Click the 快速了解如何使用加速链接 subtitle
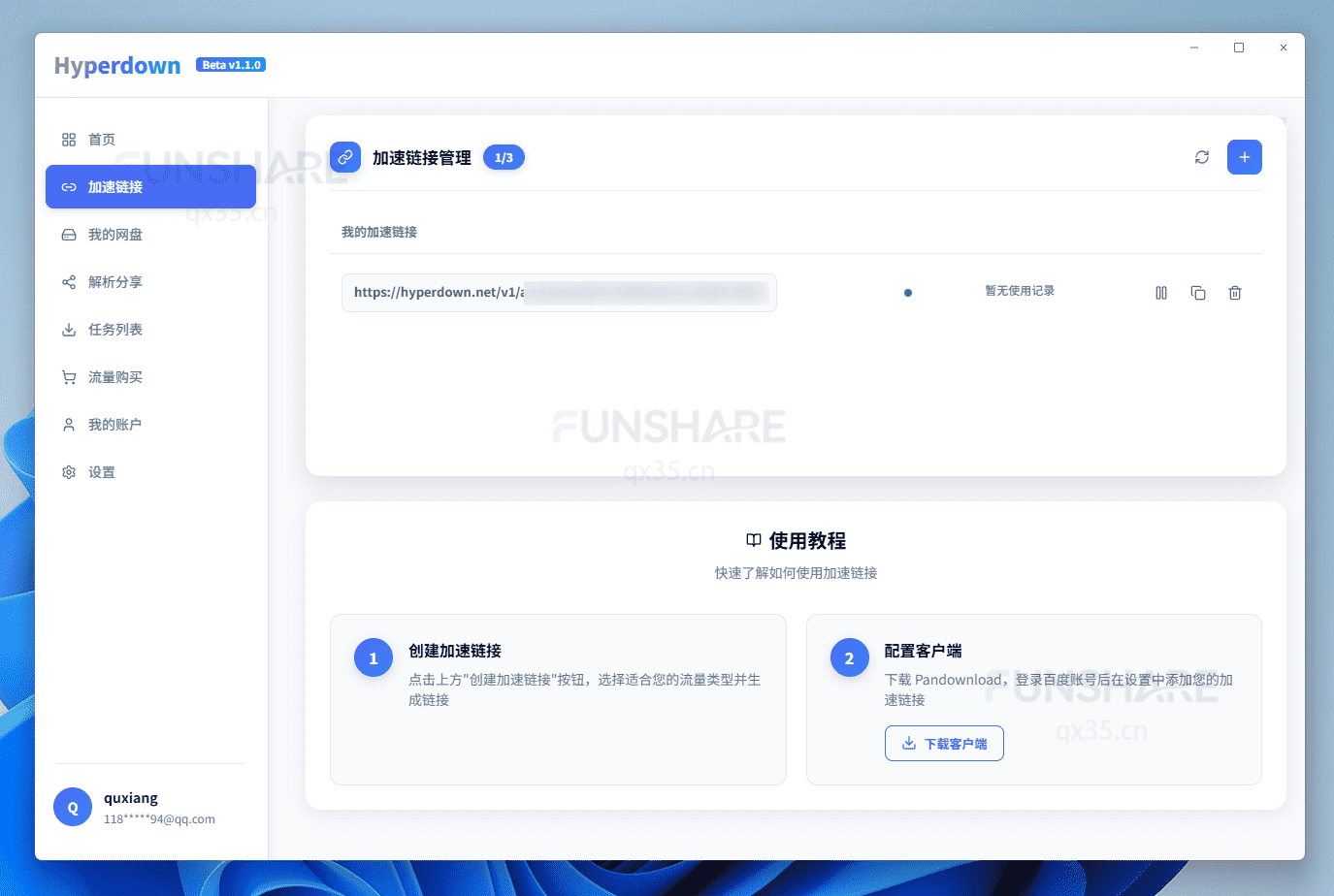This screenshot has width=1334, height=896. (x=797, y=573)
